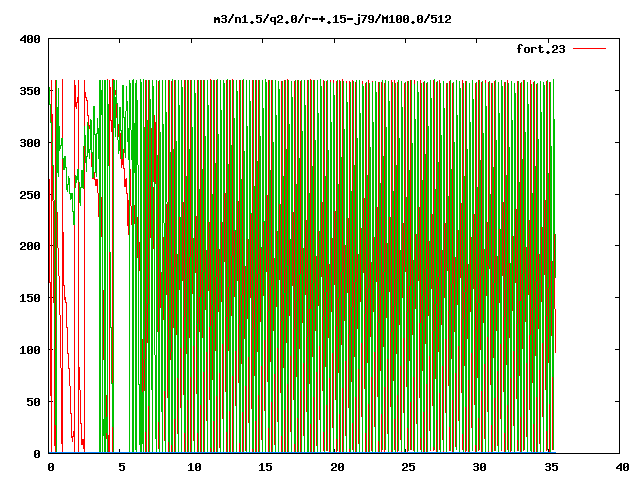Click the y-axis label 0

[x=37, y=453]
